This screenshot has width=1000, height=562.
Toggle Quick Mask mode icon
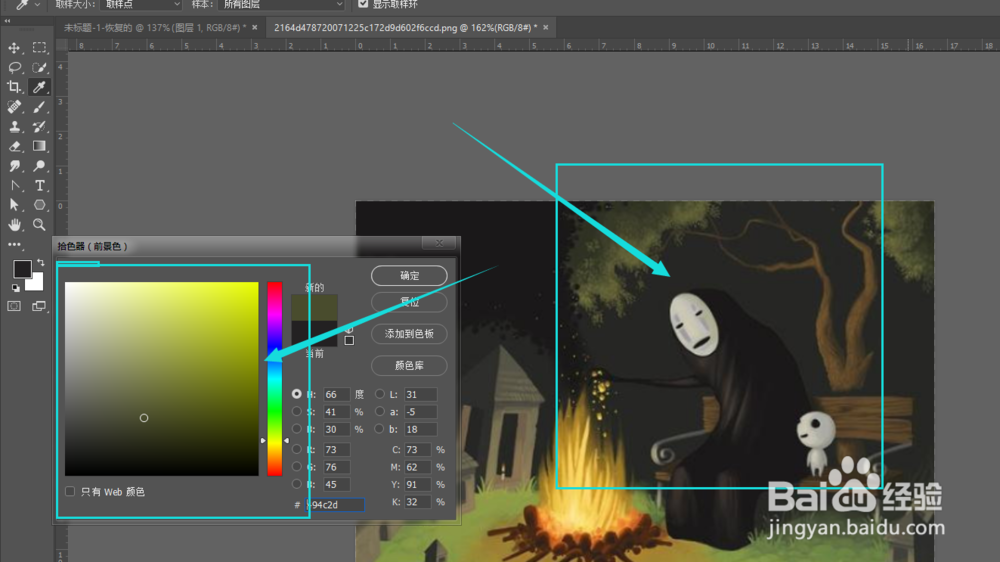pos(14,306)
